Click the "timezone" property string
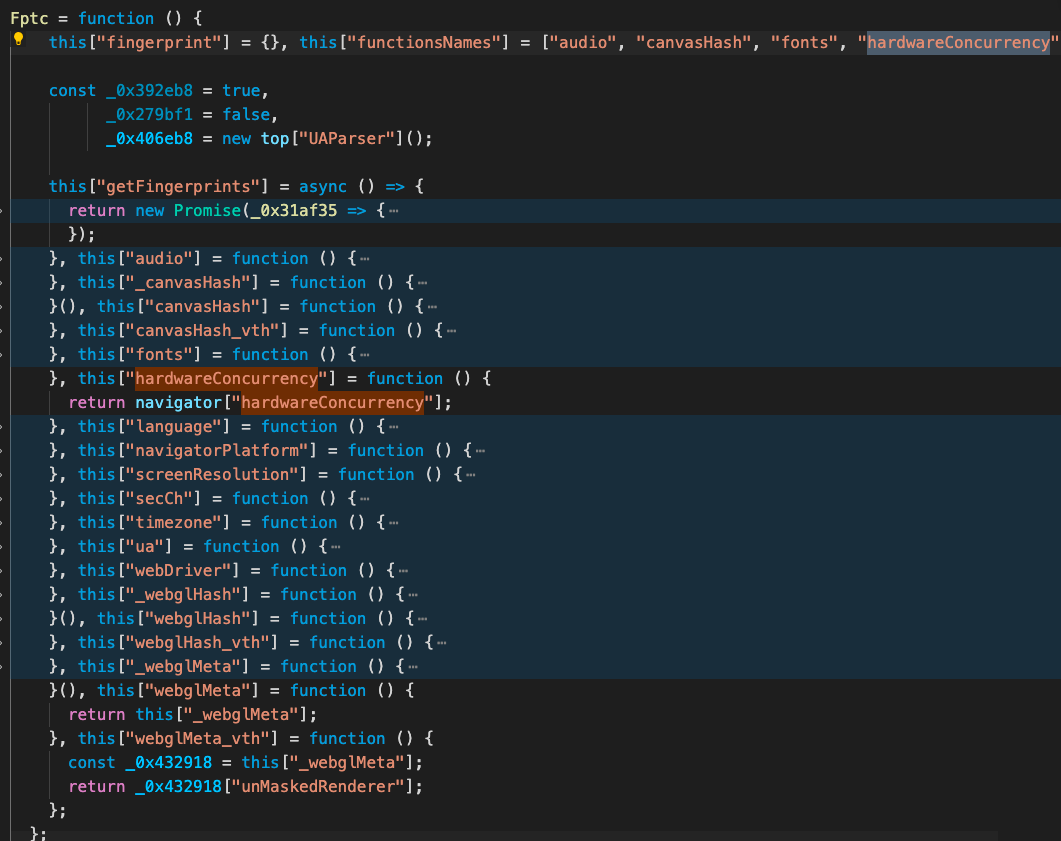Viewport: 1061px width, 841px height. [174, 523]
